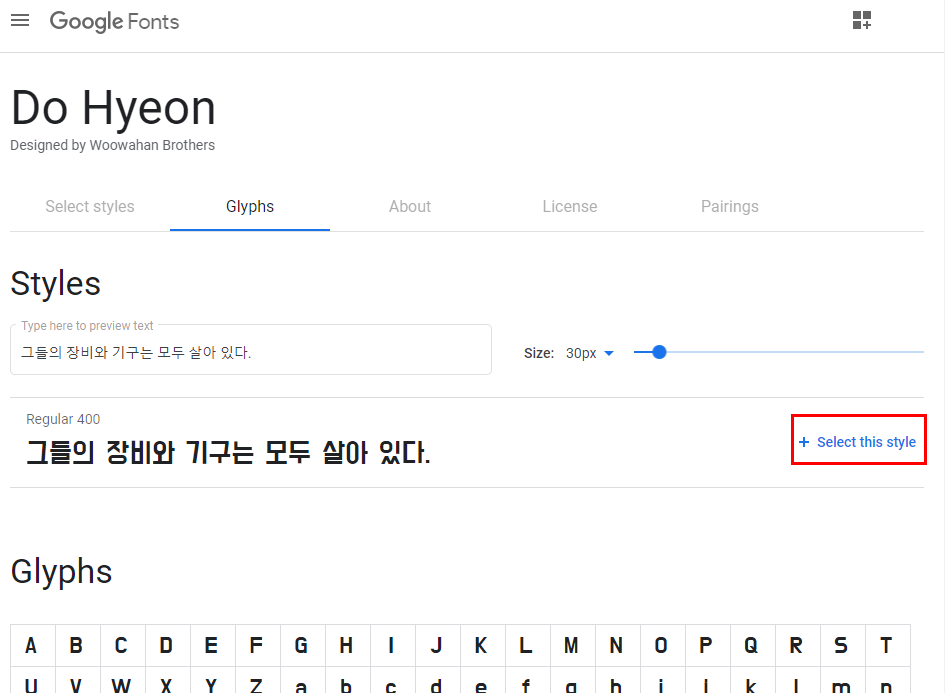The width and height of the screenshot is (945, 693).
Task: Switch to the Glyphs tab
Action: click(x=250, y=207)
